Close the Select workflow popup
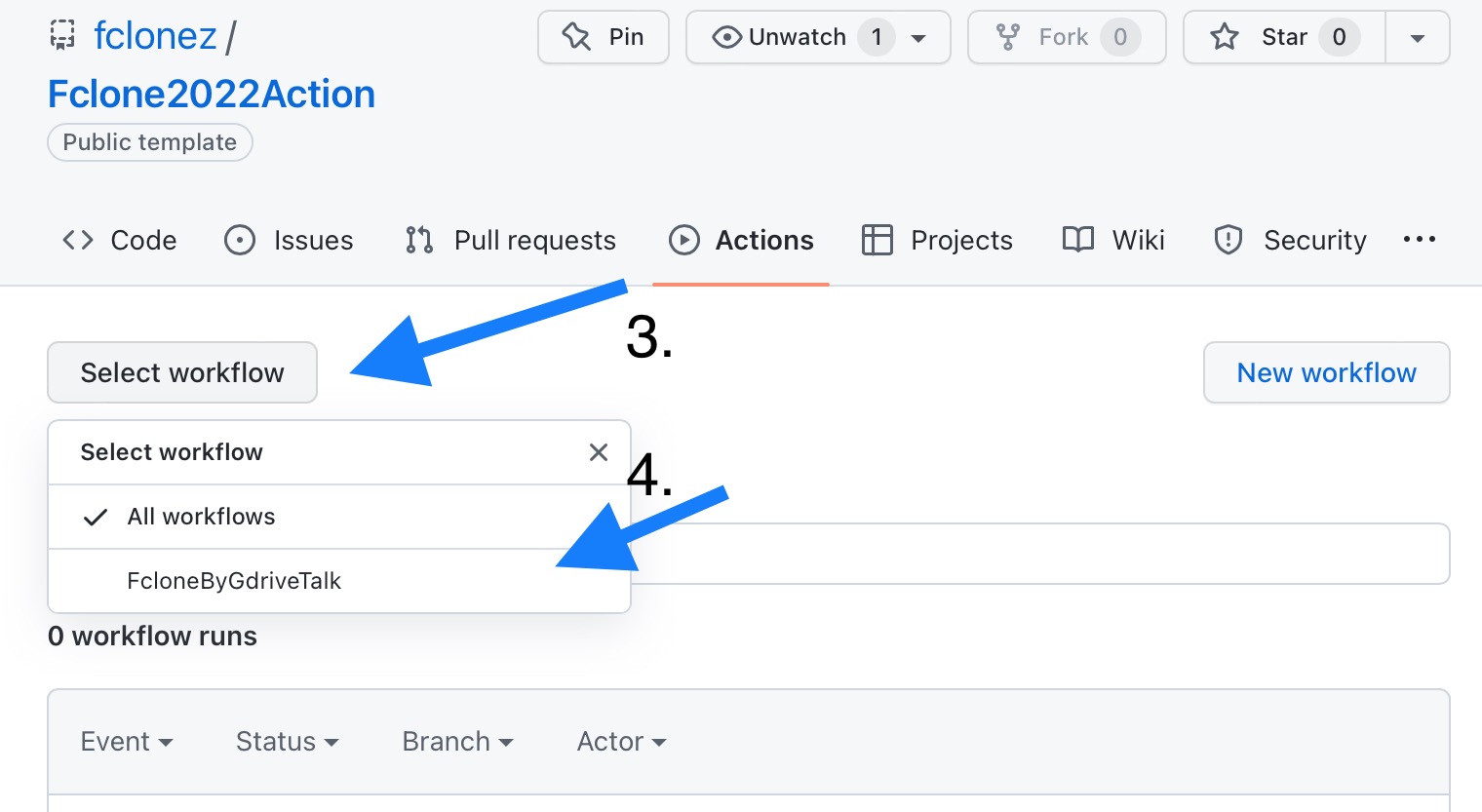Screen dimensions: 1482x812 click(x=599, y=452)
